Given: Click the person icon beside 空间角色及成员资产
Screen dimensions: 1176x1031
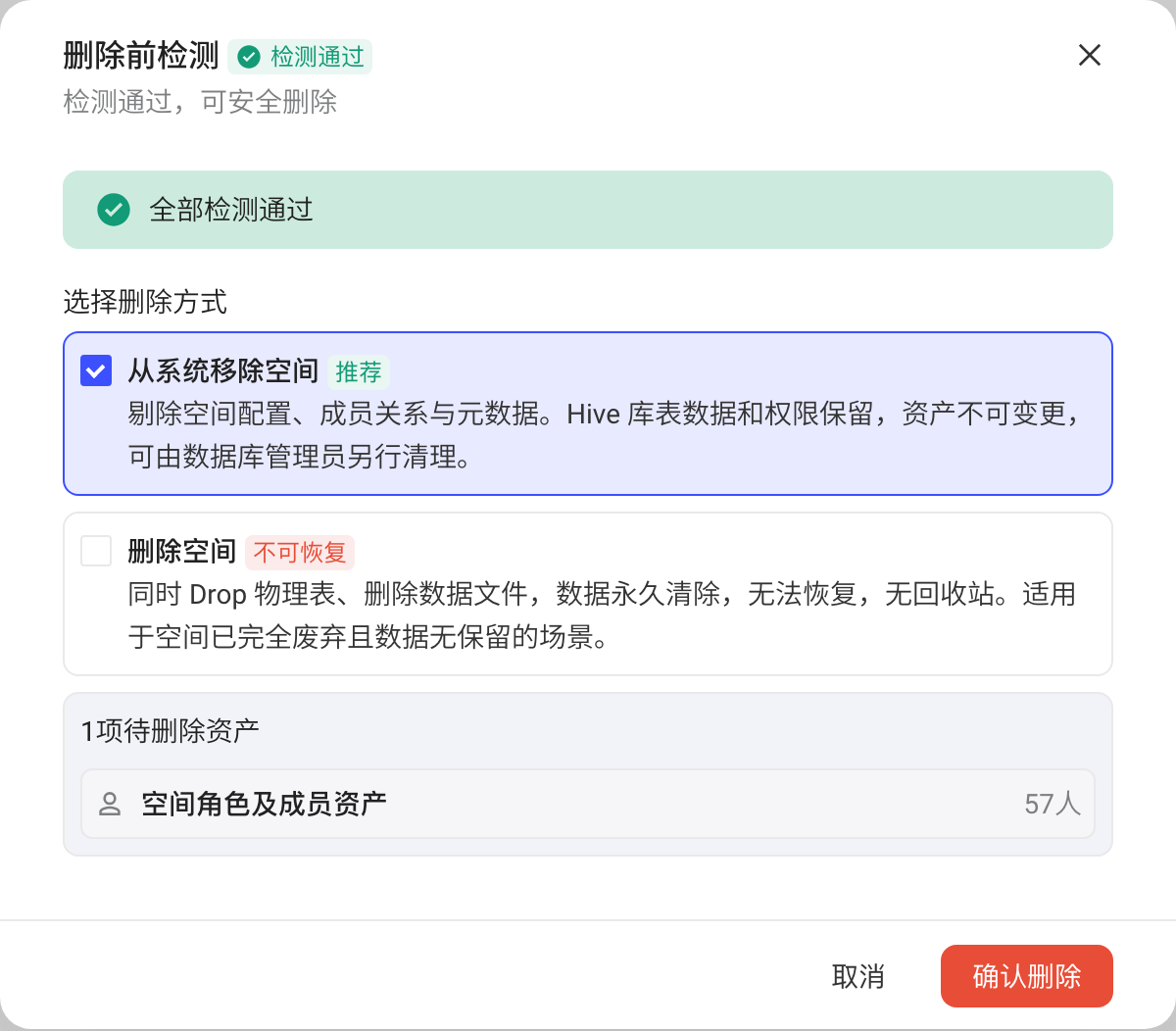Looking at the screenshot, I should coord(110,804).
